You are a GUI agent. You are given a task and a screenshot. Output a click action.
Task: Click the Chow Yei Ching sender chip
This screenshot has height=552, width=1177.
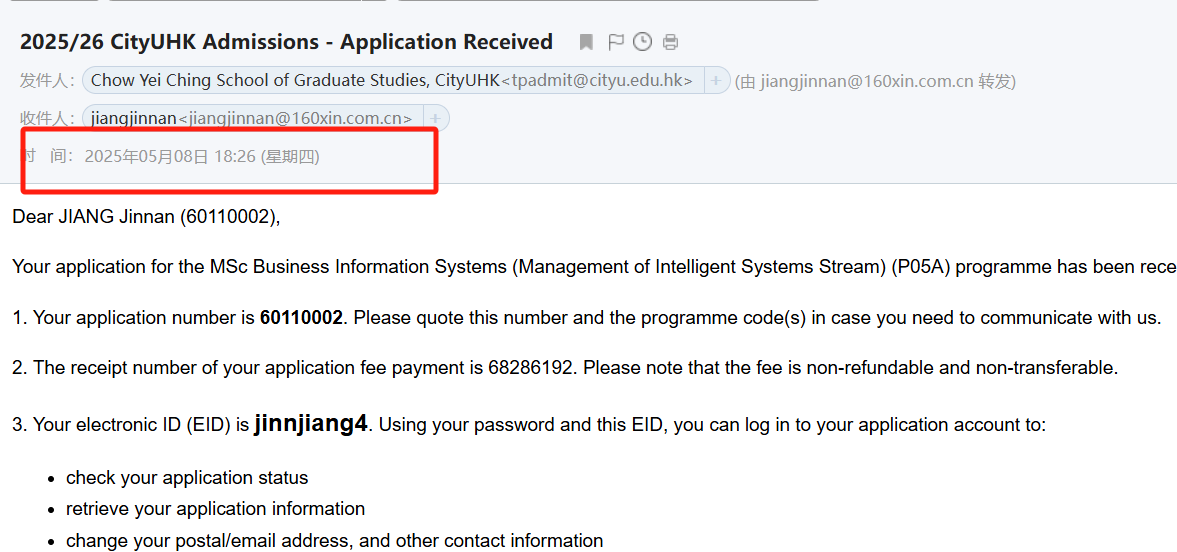click(392, 81)
